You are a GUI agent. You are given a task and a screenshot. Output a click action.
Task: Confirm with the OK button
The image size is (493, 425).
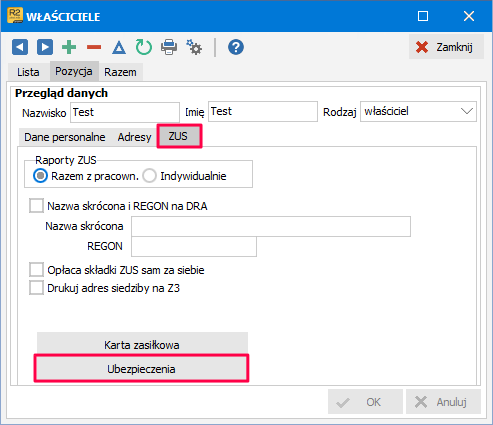(365, 402)
